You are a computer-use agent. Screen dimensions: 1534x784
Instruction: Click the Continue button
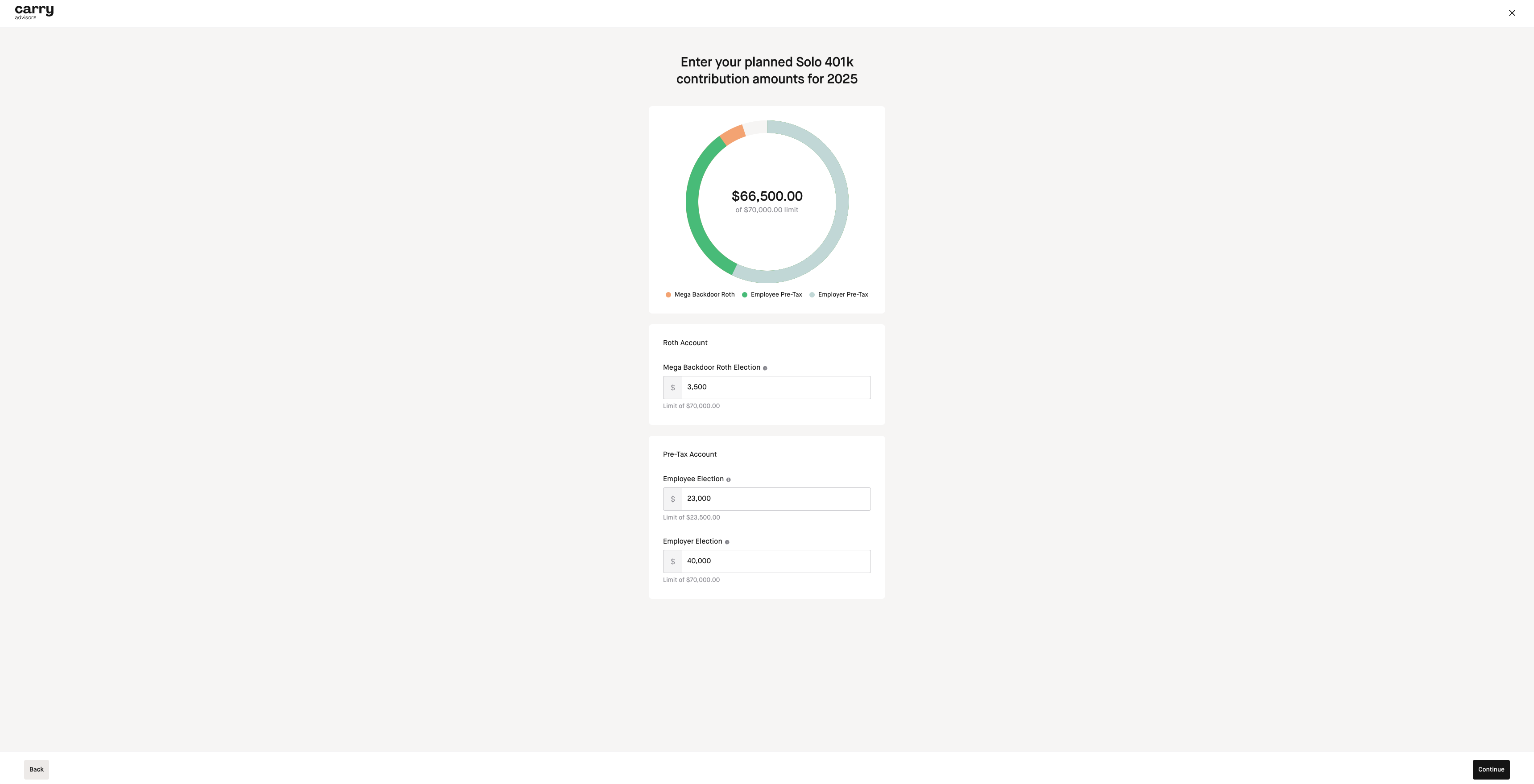click(1491, 769)
